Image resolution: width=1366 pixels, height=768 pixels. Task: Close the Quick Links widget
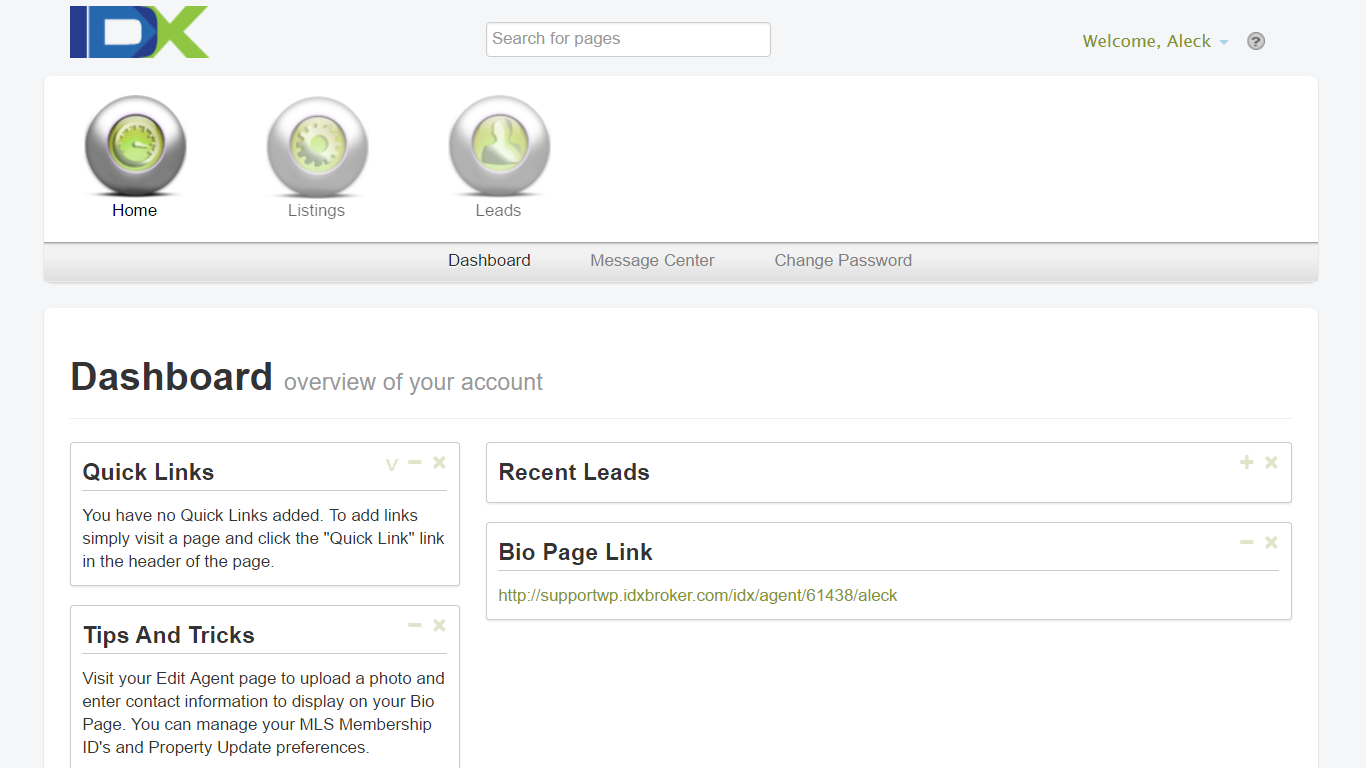(438, 462)
